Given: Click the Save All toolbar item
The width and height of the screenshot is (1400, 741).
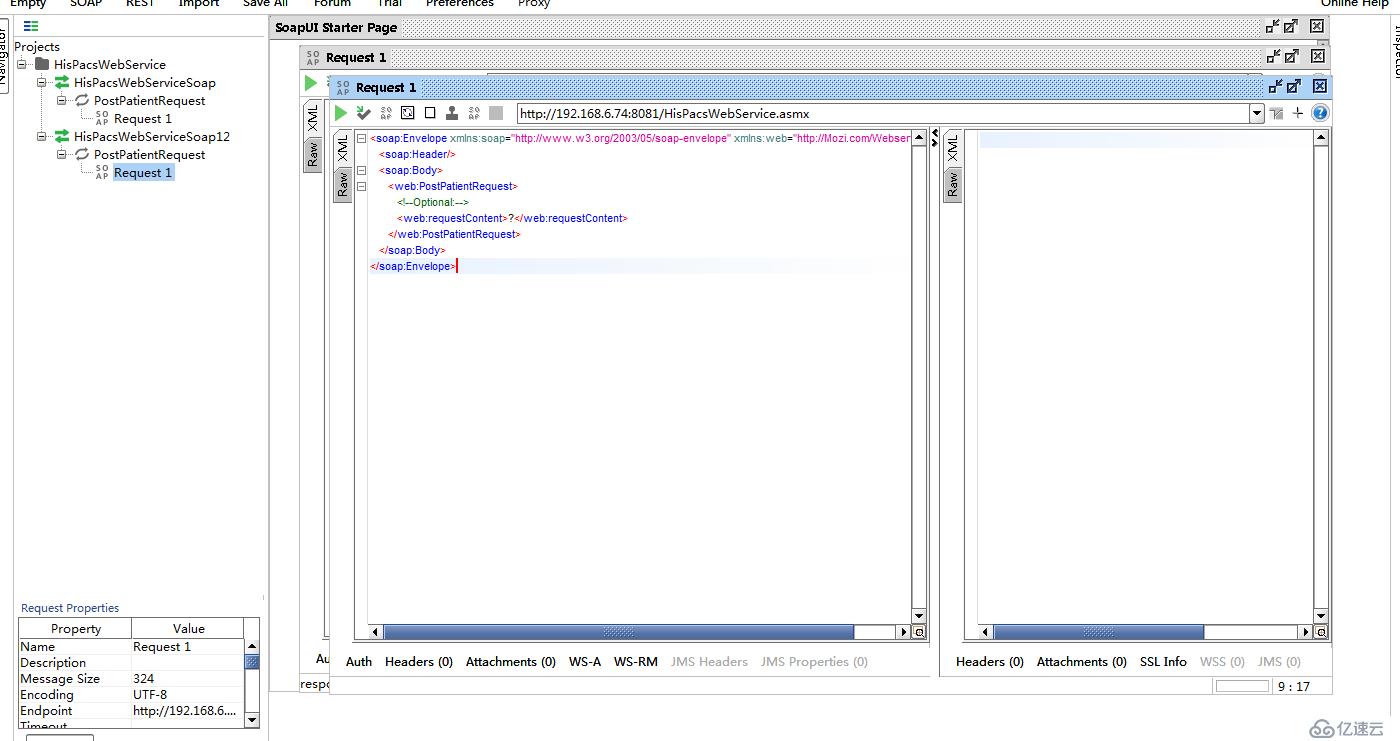Looking at the screenshot, I should [265, 3].
